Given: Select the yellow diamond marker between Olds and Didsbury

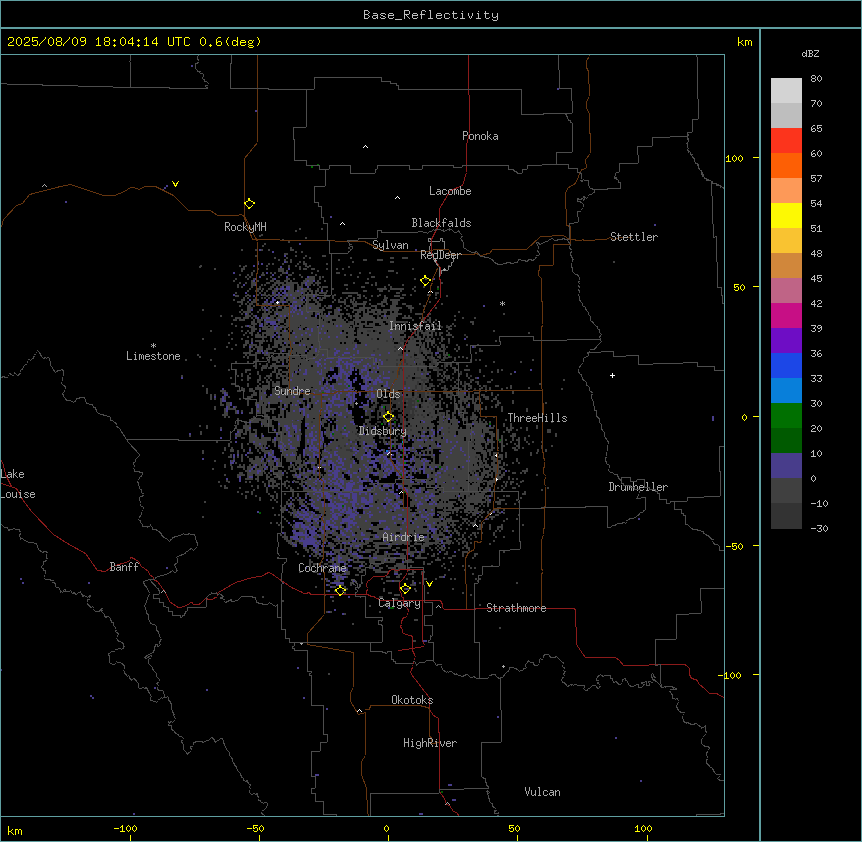Looking at the screenshot, I should [x=389, y=417].
